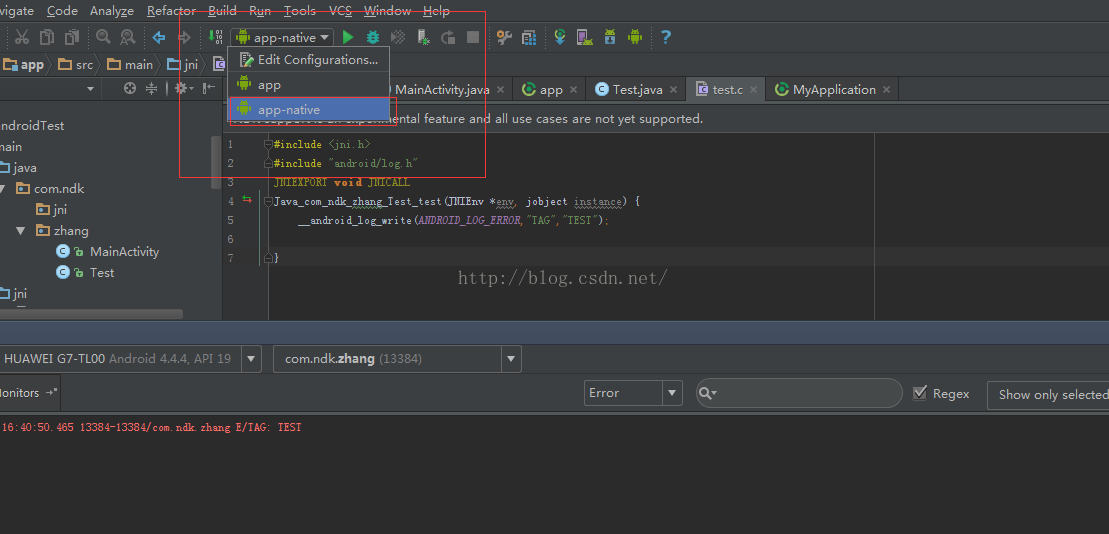Click the Cut scissors icon
The image size is (1109, 534).
(21, 37)
